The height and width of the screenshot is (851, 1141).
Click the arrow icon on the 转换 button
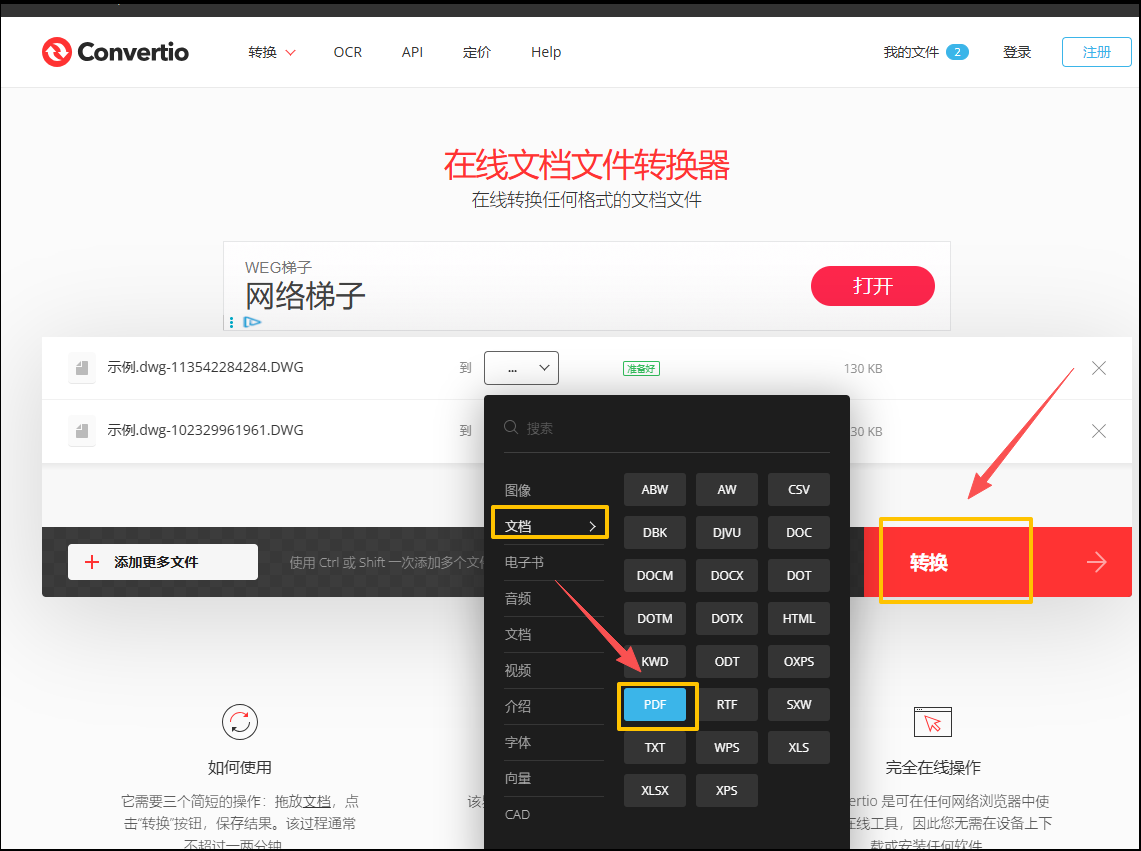pos(1097,562)
